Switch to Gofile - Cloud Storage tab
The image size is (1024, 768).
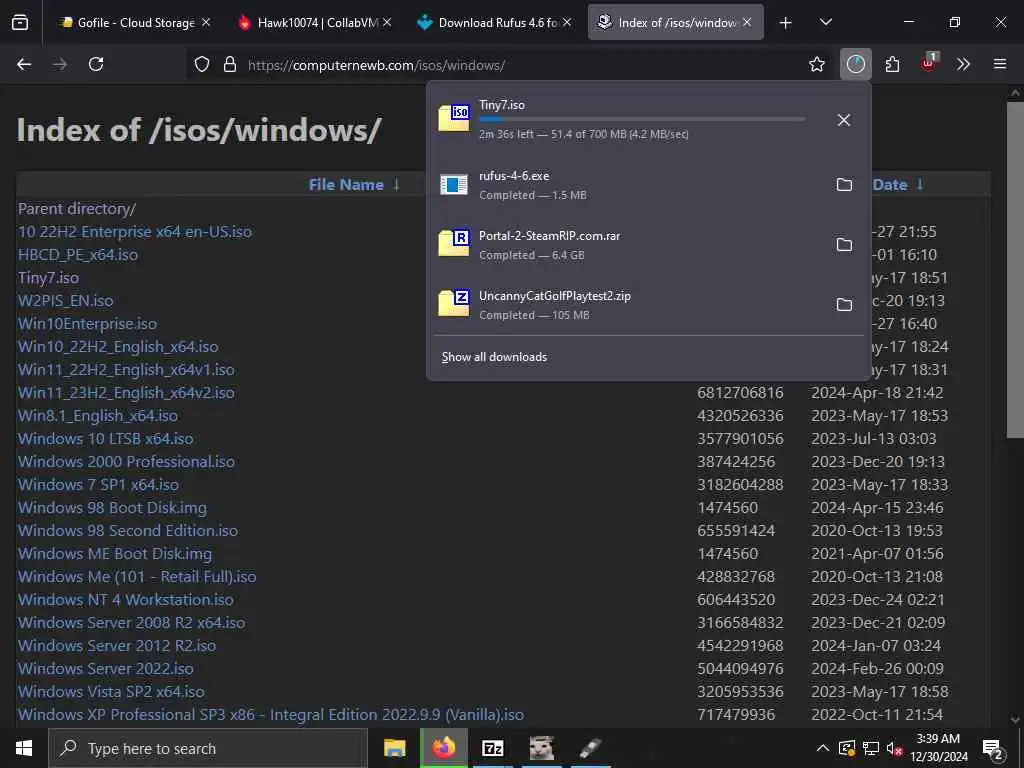(x=135, y=22)
